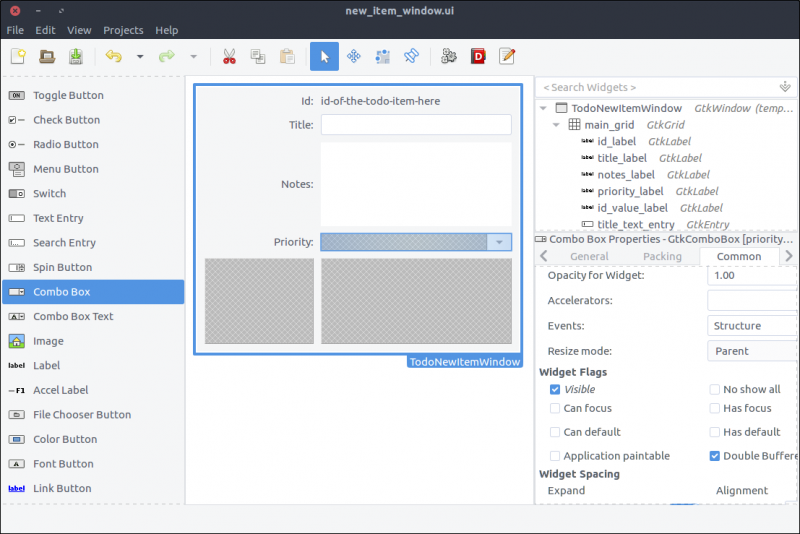
Task: Toggle the Application paintable checkbox
Action: click(555, 456)
